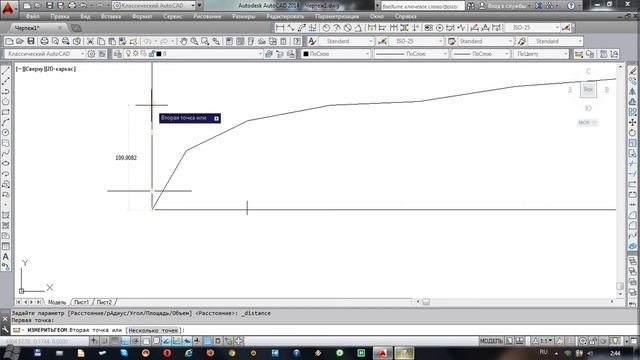Open the ПоСлою color dropdown
Viewport: 640px width, 360px height.
[x=336, y=54]
